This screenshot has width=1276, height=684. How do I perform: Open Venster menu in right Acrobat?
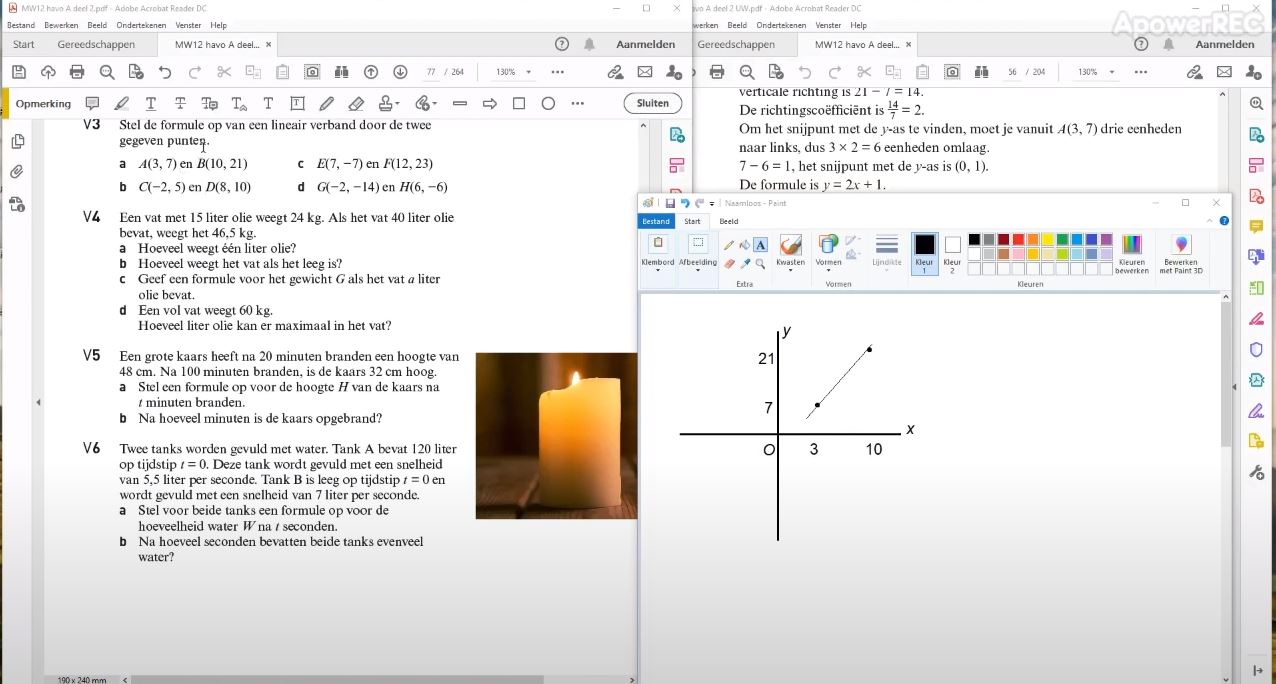pos(828,25)
